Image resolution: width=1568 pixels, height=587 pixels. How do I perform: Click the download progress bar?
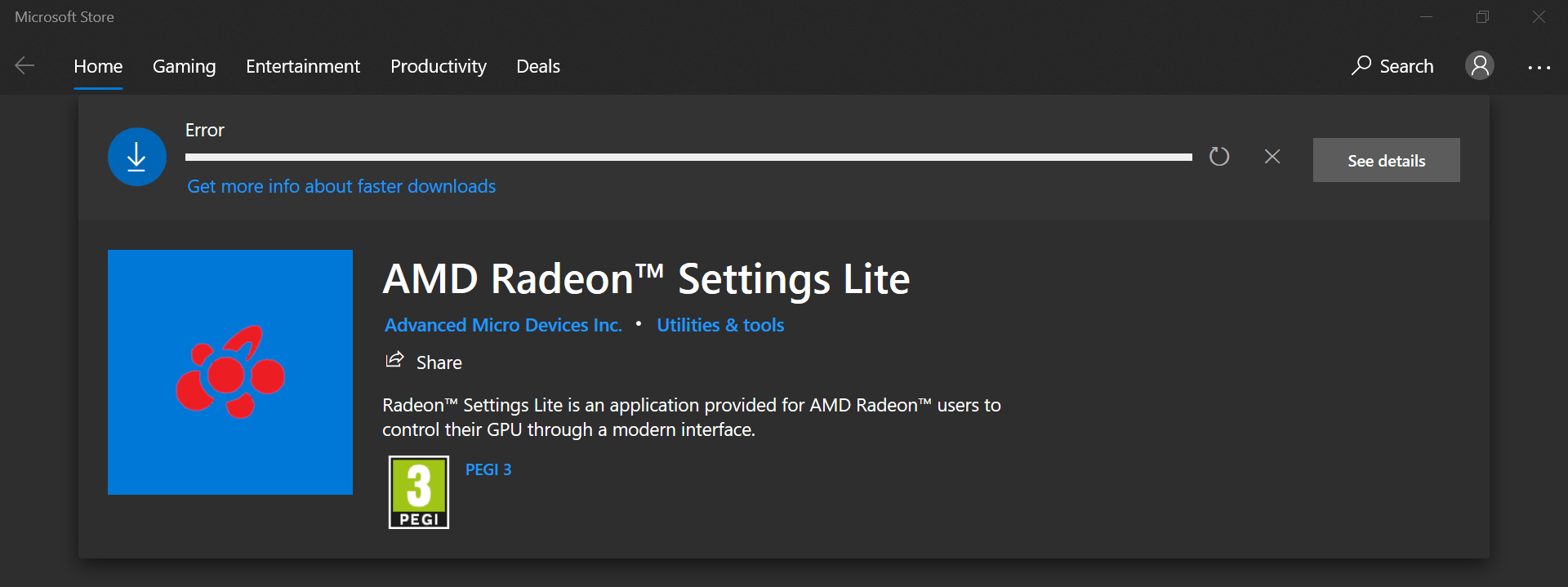point(688,157)
